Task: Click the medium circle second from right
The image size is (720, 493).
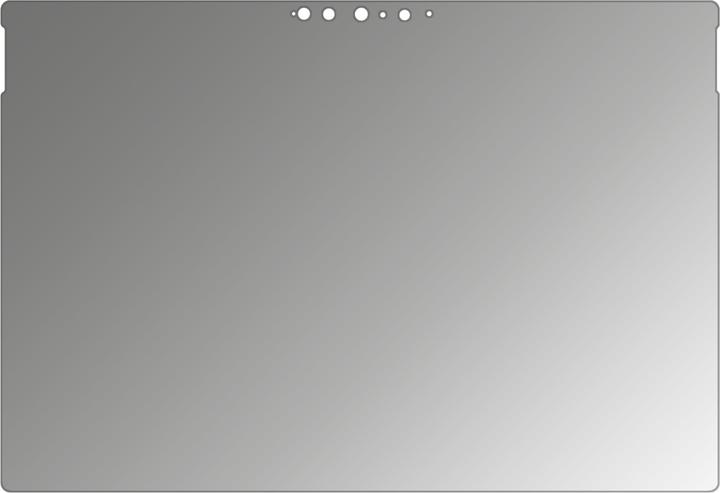Action: point(404,15)
